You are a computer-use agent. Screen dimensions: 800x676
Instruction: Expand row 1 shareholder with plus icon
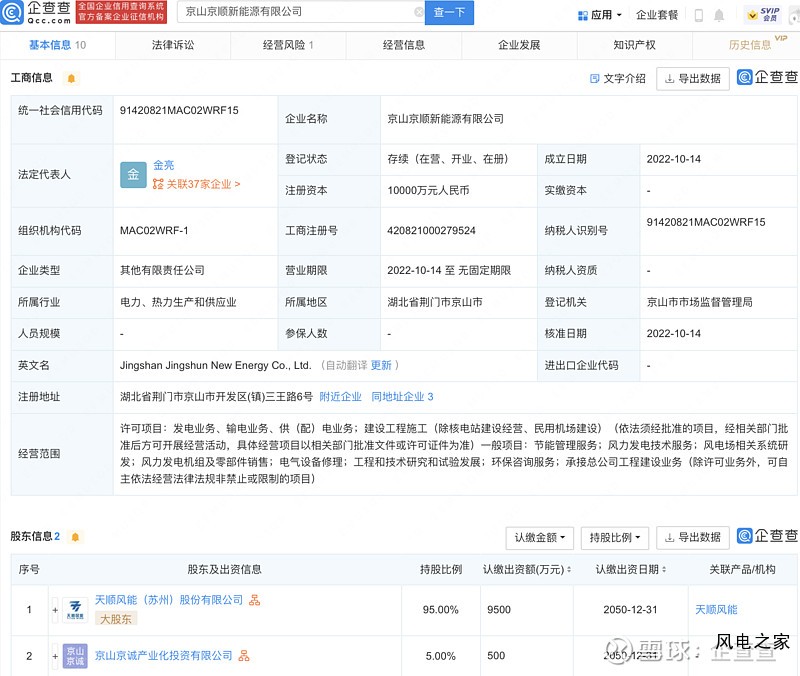click(x=55, y=610)
